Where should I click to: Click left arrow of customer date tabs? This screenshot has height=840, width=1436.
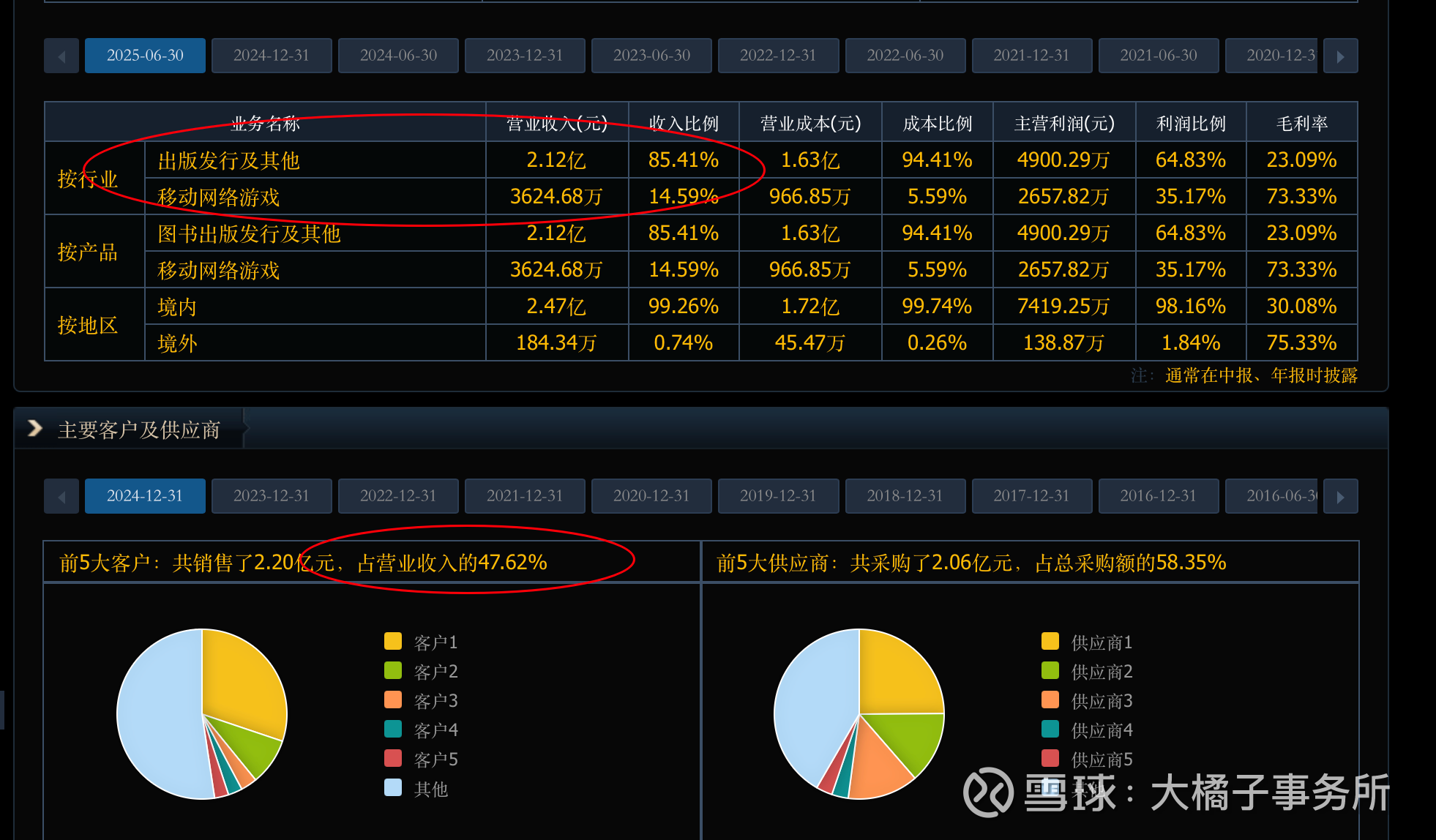[61, 497]
